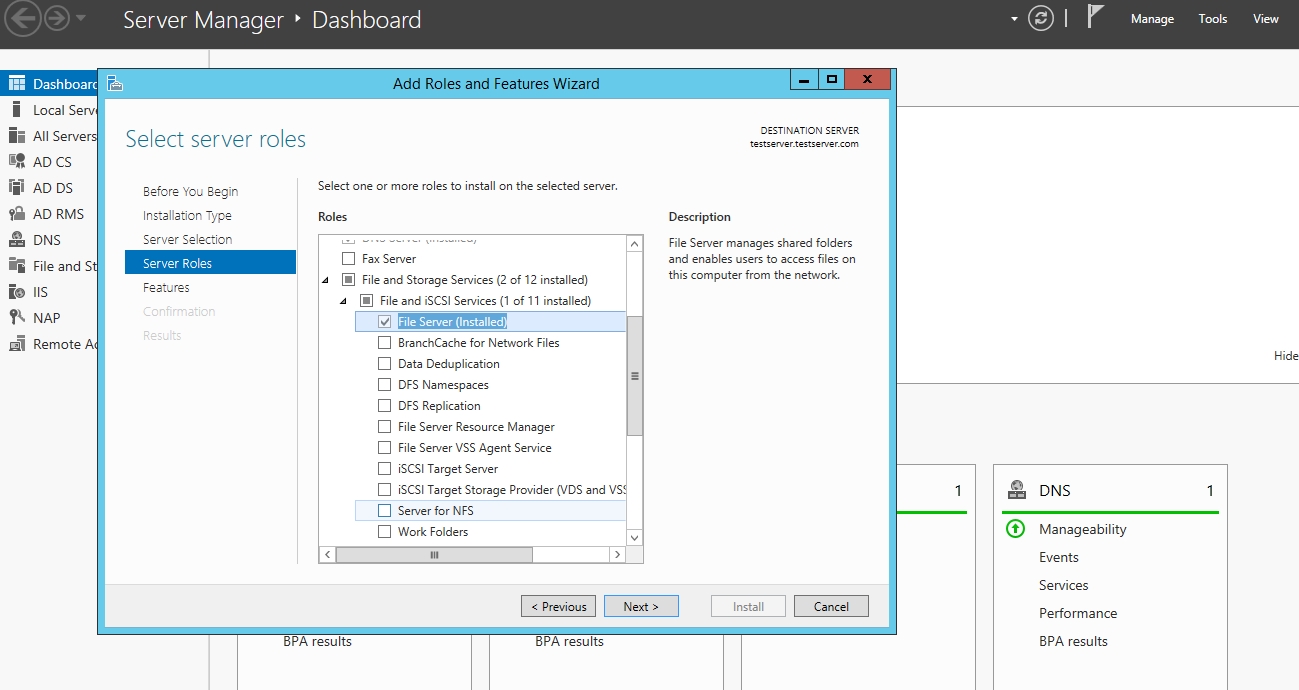Open the Tools menu
This screenshot has width=1299, height=690.
click(1213, 19)
